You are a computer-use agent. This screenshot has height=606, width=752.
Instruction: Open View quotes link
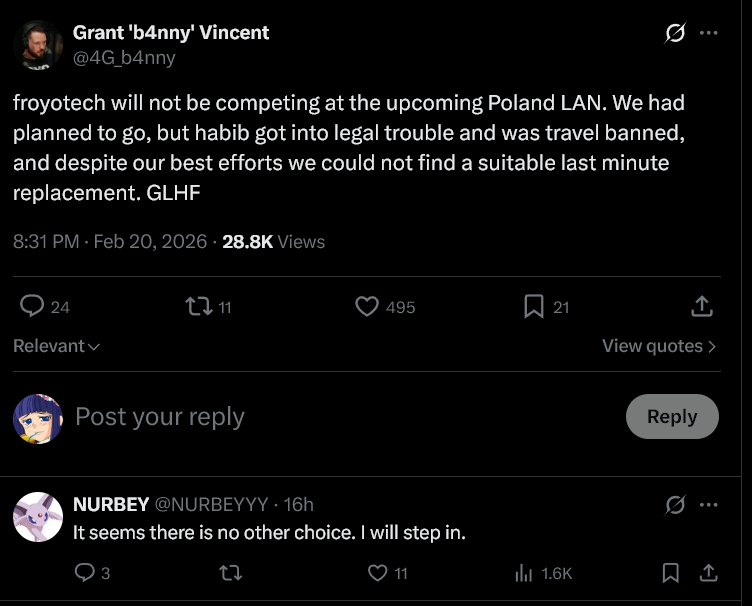[659, 346]
